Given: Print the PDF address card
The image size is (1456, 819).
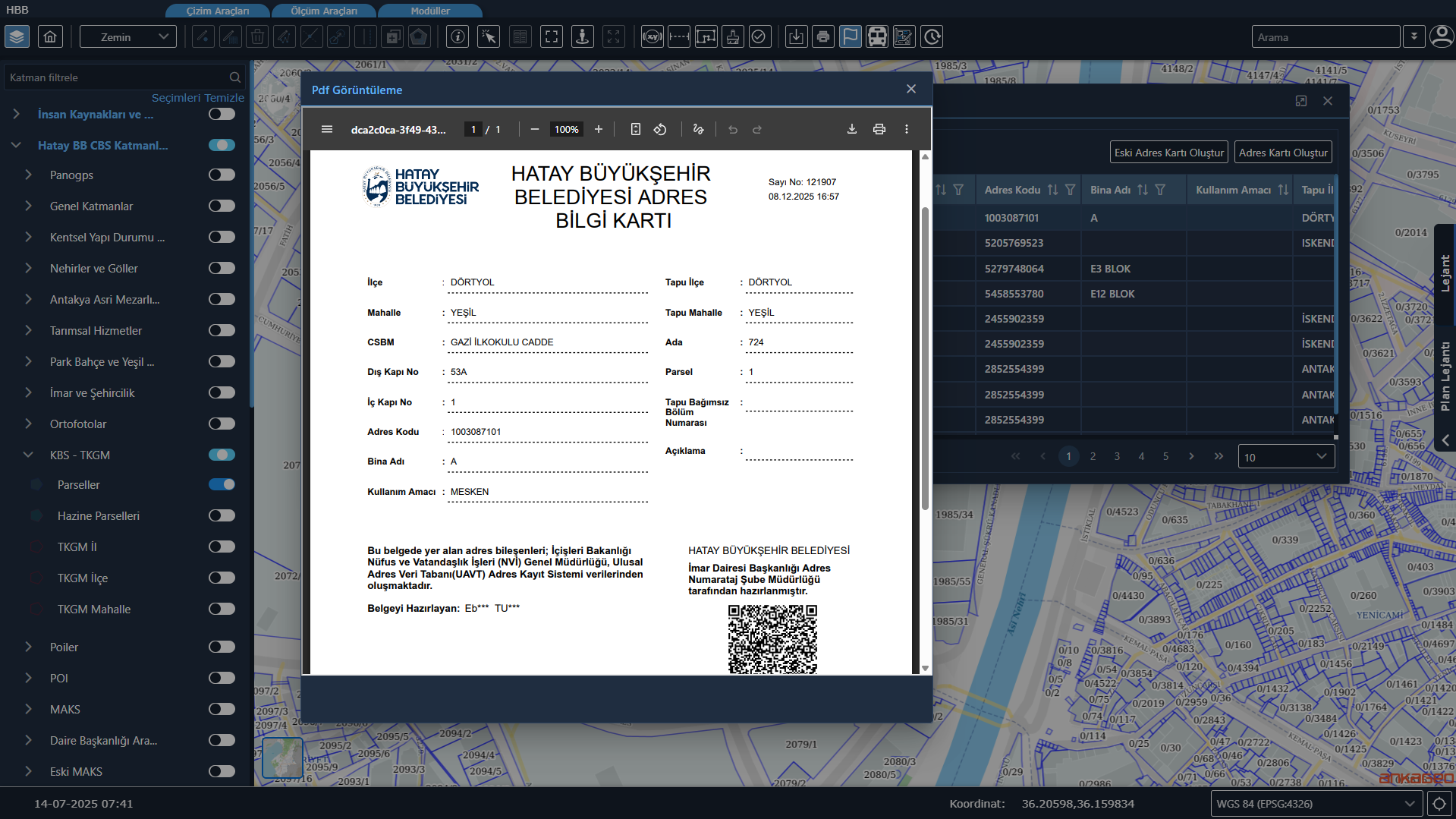Looking at the screenshot, I should (879, 129).
